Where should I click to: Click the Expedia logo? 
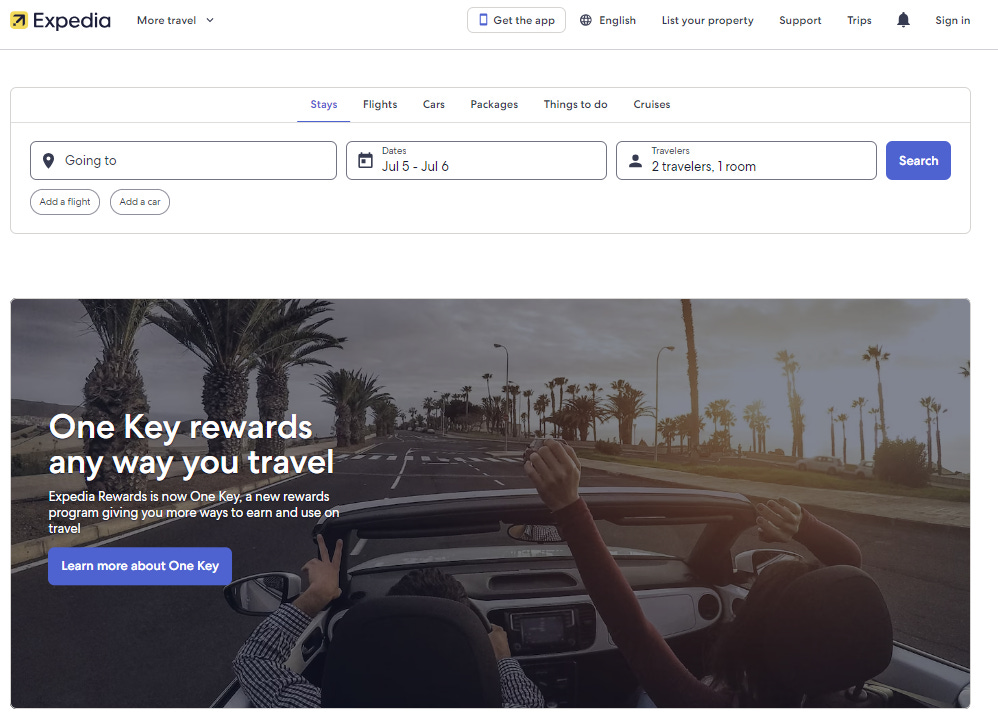(60, 20)
